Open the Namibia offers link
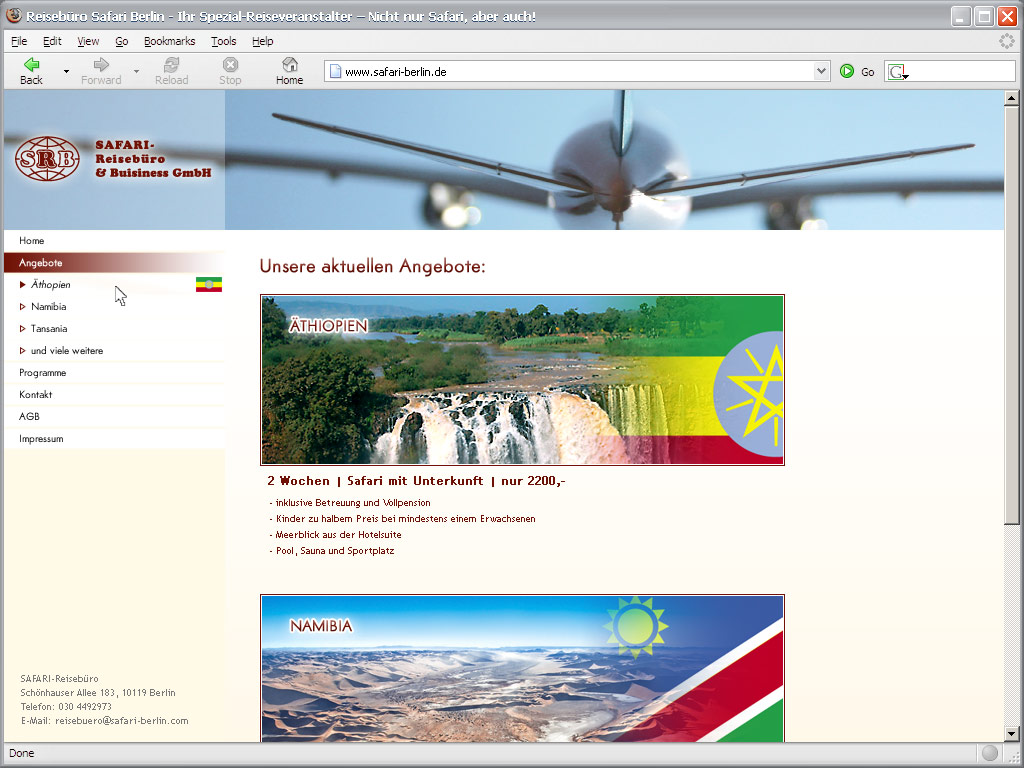The width and height of the screenshot is (1024, 768). coord(49,307)
